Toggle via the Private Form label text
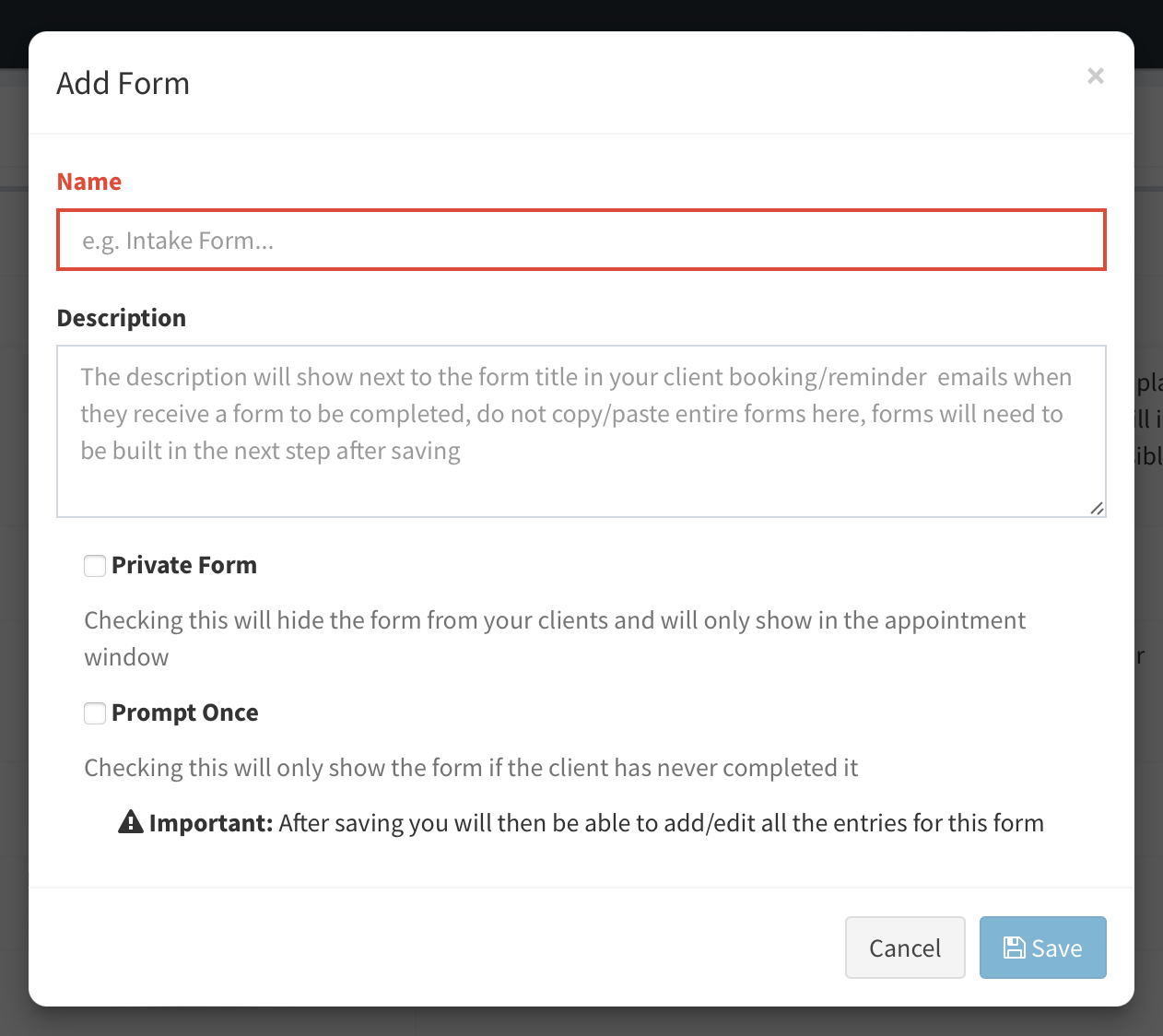This screenshot has width=1163, height=1036. click(184, 565)
